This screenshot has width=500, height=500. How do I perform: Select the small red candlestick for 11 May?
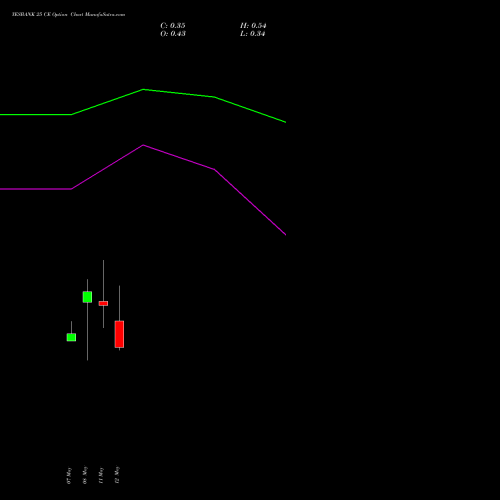[103, 303]
